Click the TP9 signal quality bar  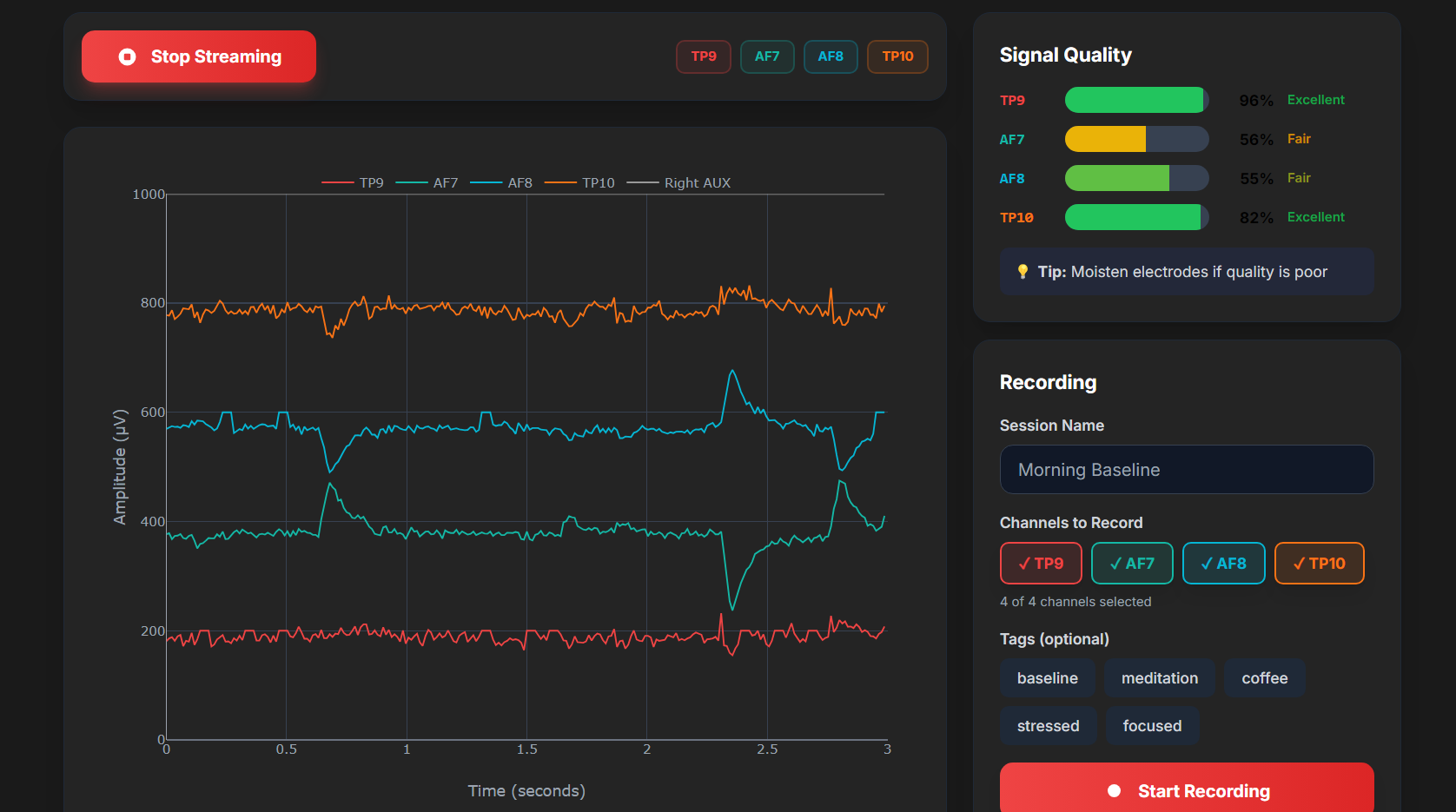1136,100
